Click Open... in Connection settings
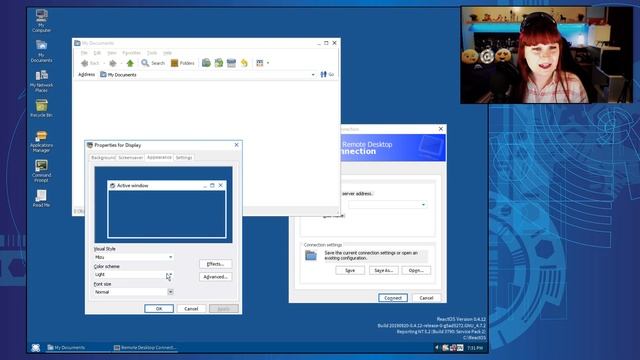Image resolution: width=640 pixels, height=360 pixels. tap(416, 270)
